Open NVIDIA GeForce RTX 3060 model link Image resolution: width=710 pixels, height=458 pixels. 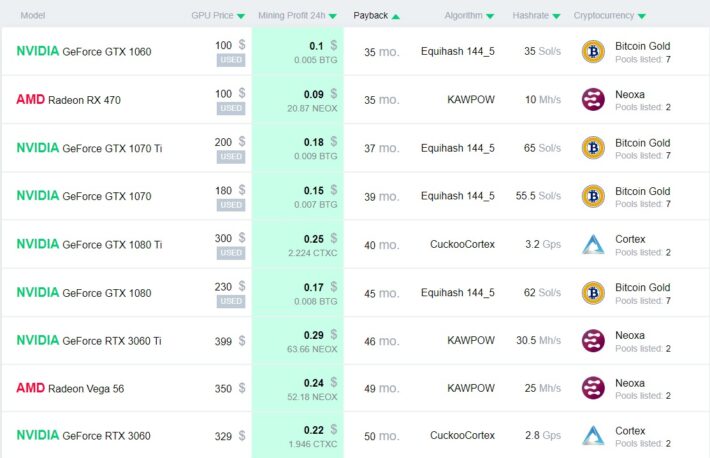pos(83,435)
